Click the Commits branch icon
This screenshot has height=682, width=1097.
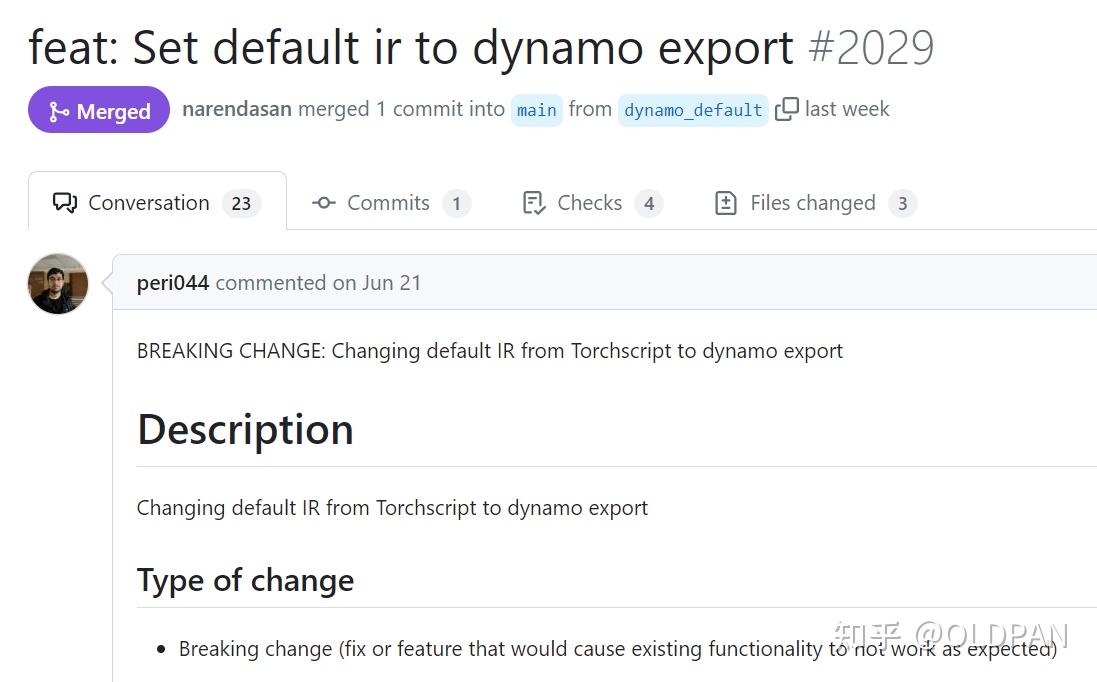click(323, 202)
